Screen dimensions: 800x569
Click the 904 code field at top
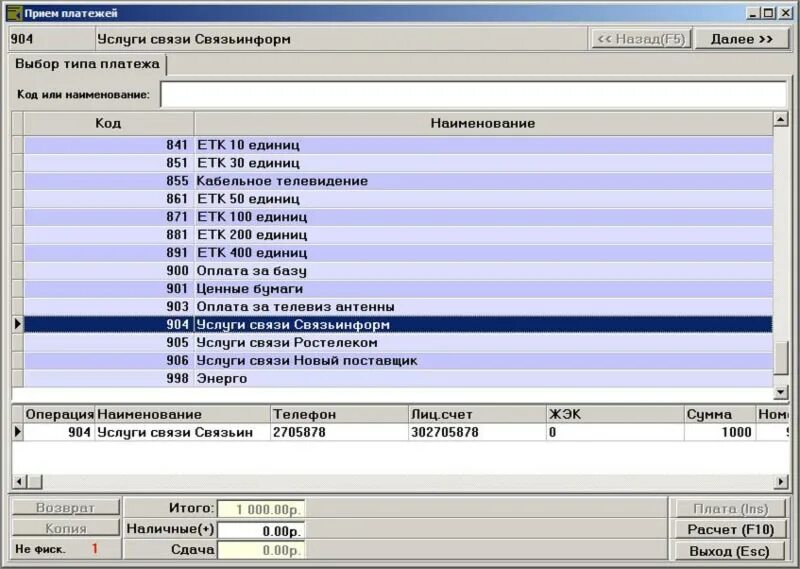(51, 39)
